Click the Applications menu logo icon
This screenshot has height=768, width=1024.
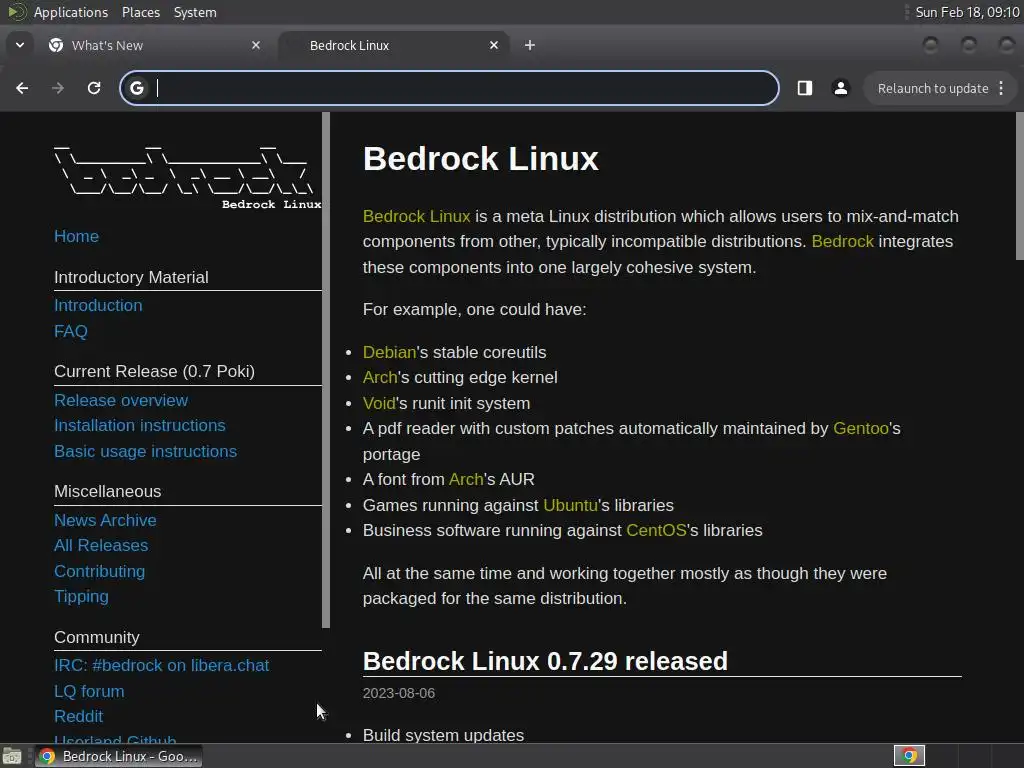17,12
